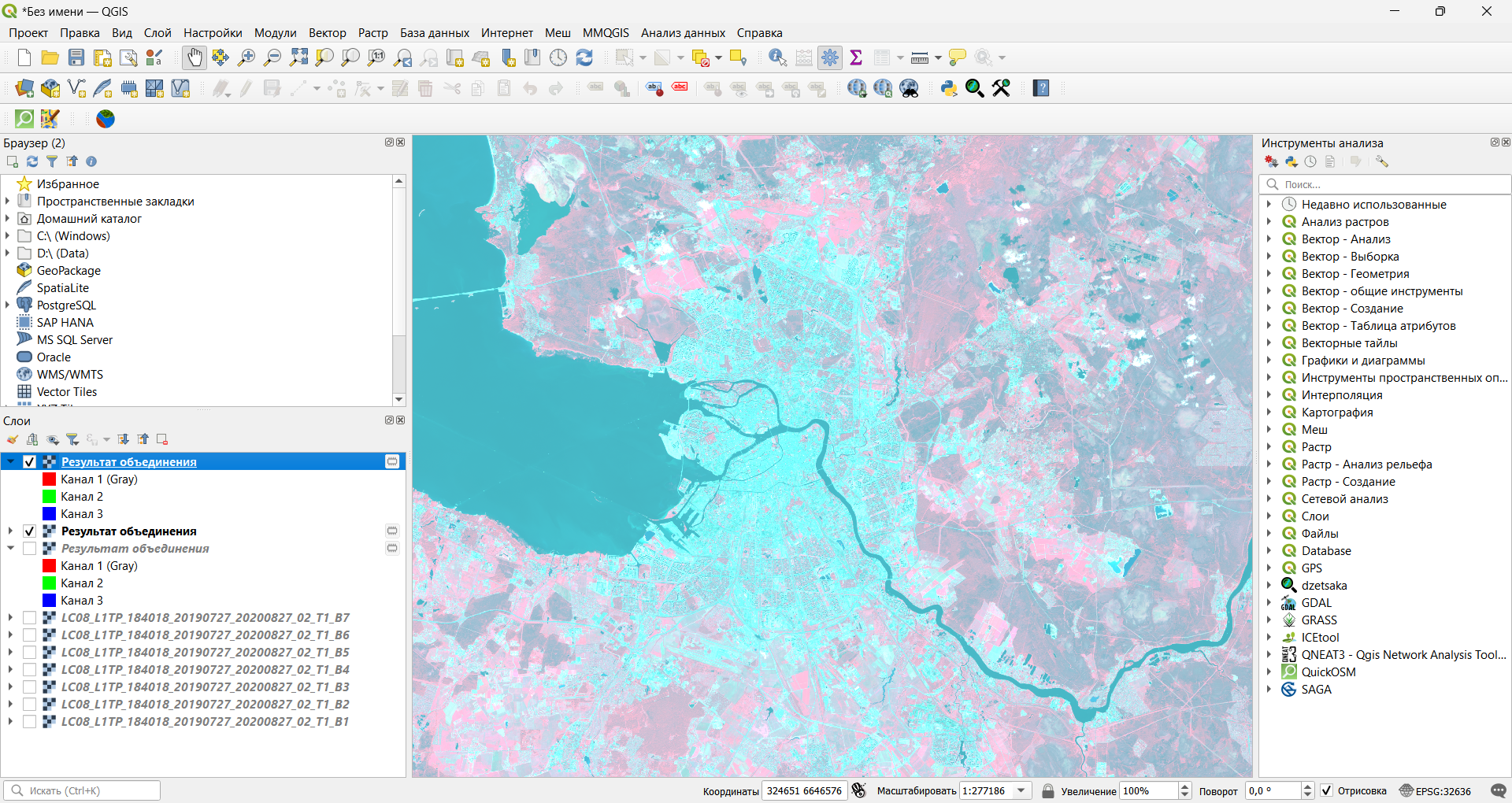This screenshot has width=1512, height=803.
Task: Click the Zoom In magnifier tool
Action: (x=246, y=57)
